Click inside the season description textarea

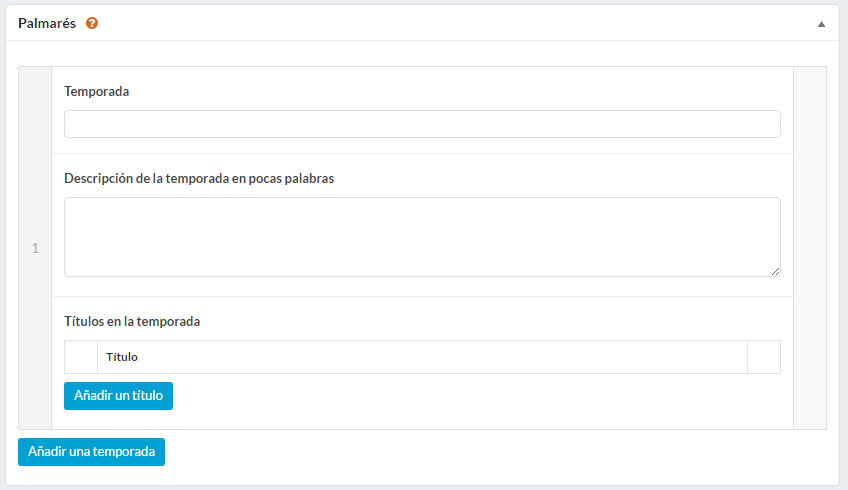[x=422, y=237]
